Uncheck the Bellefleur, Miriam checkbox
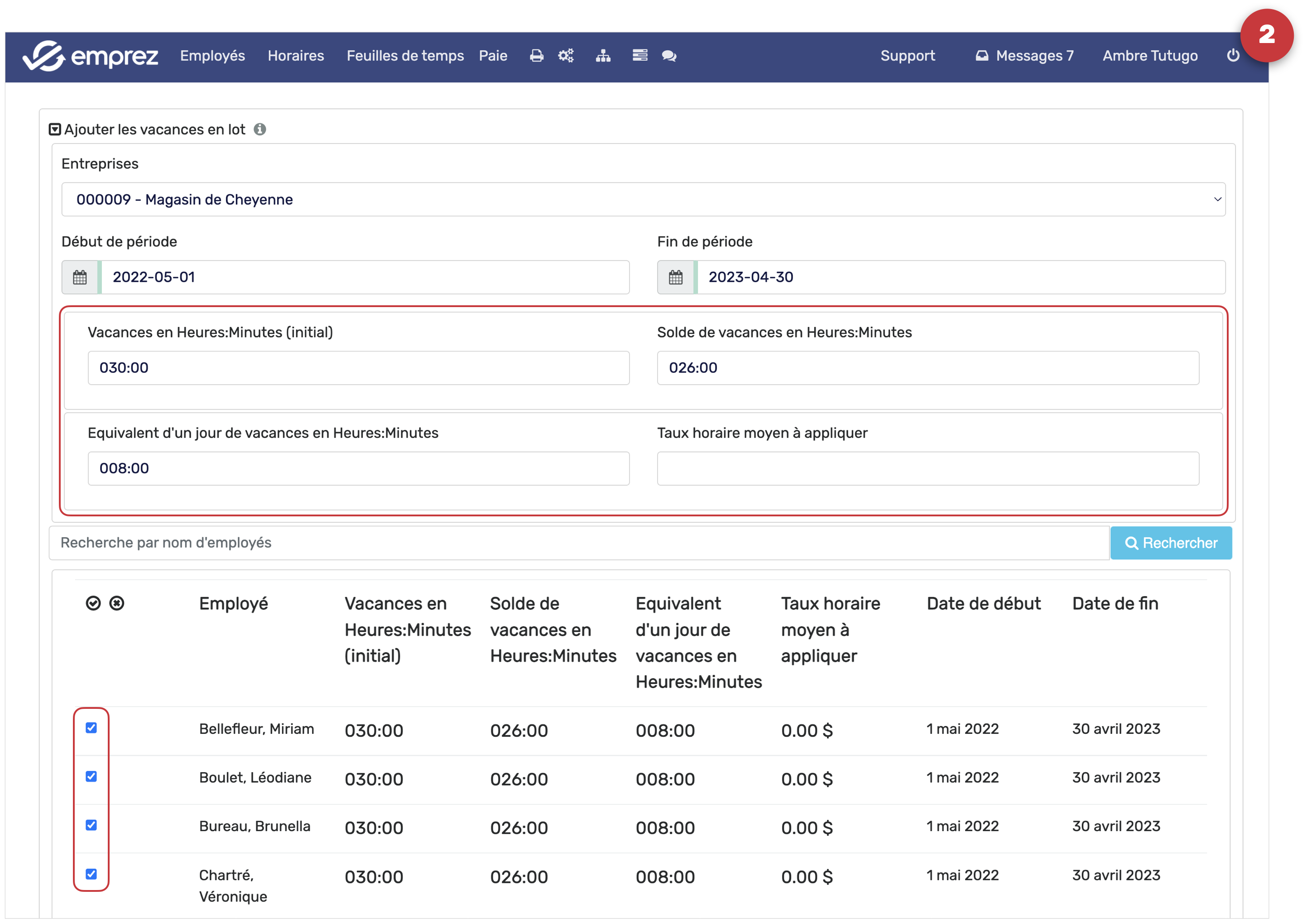Screen dimensions: 1307x924 click(x=91, y=728)
